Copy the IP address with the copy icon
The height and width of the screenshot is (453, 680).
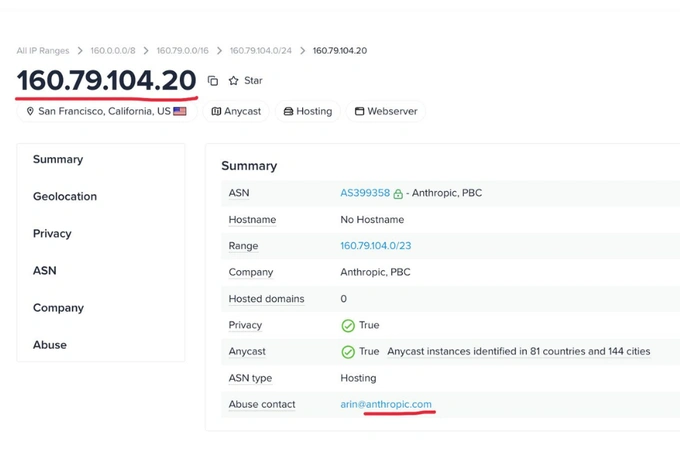click(x=212, y=81)
